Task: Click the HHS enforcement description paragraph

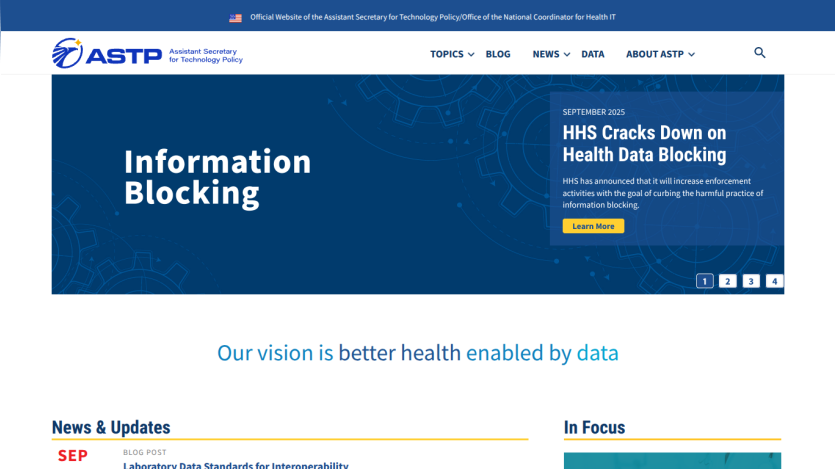Action: (663, 193)
